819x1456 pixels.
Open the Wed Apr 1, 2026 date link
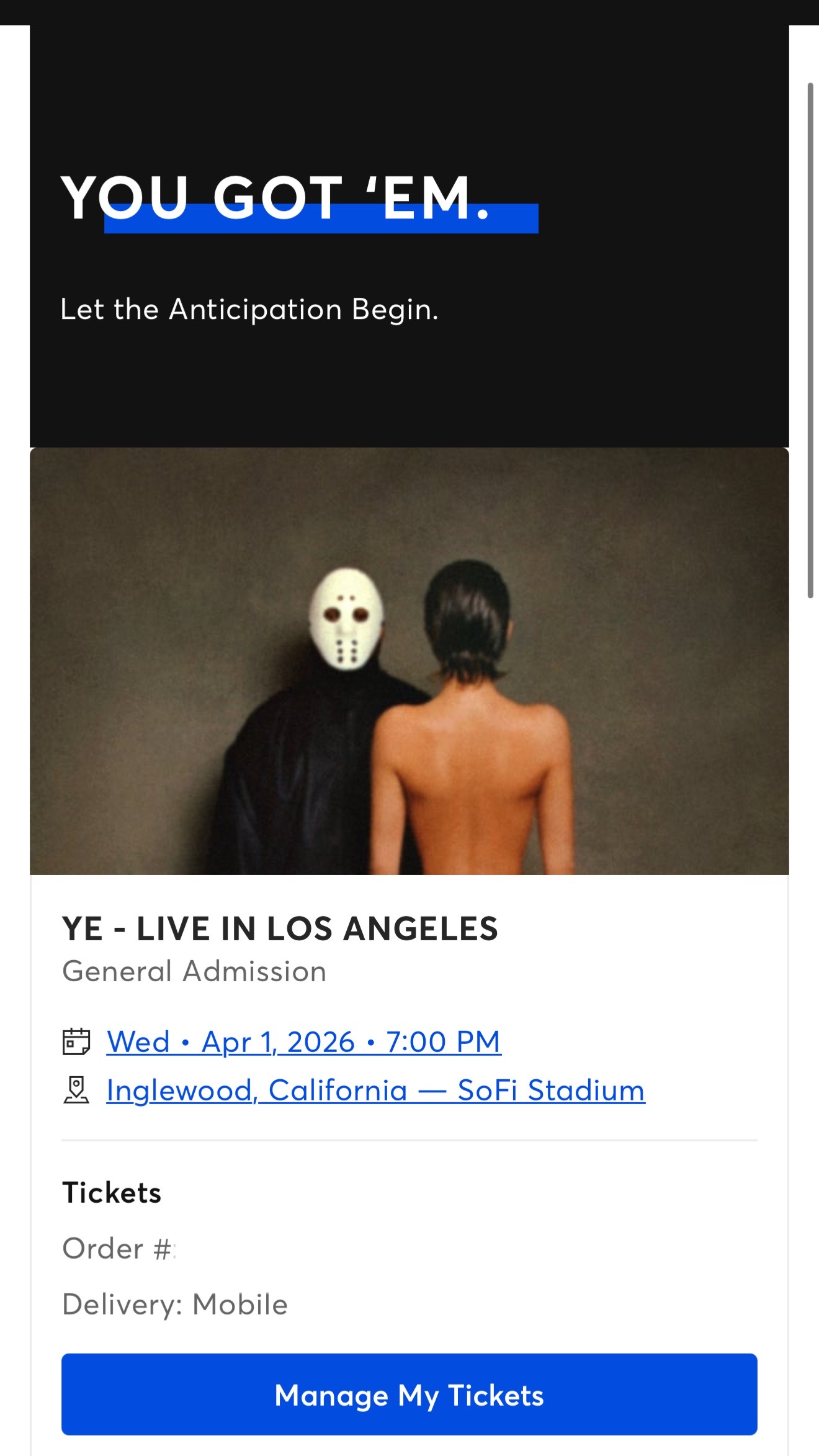click(304, 1041)
